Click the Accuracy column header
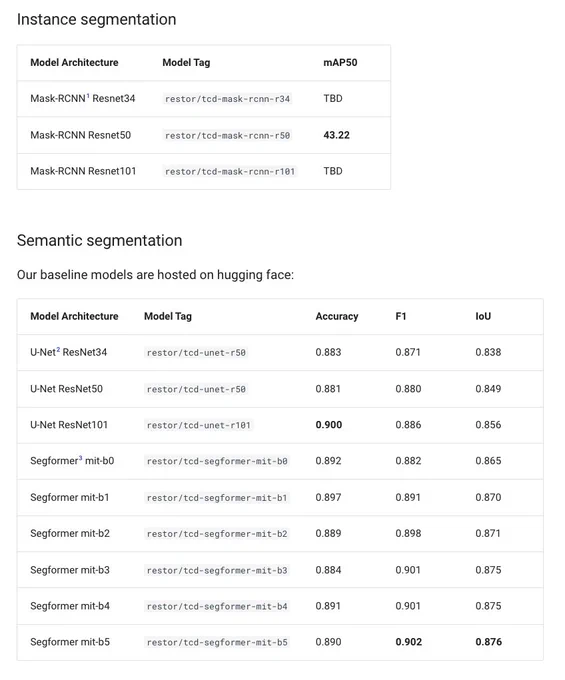Image resolution: width=565 pixels, height=680 pixels. (337, 316)
